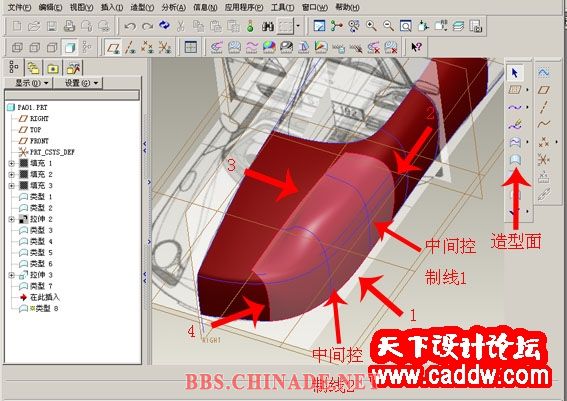The height and width of the screenshot is (401, 567).
Task: Select the arrow Select tool in right toolbar
Action: (515, 73)
